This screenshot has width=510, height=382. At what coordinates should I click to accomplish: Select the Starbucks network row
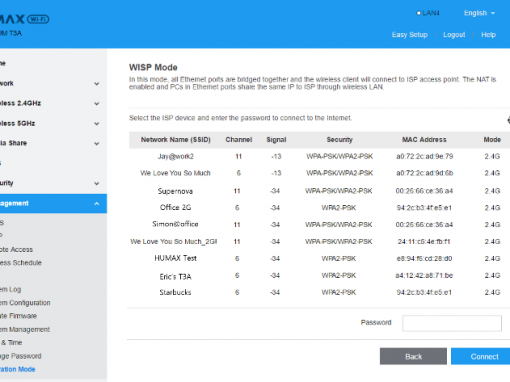point(319,292)
